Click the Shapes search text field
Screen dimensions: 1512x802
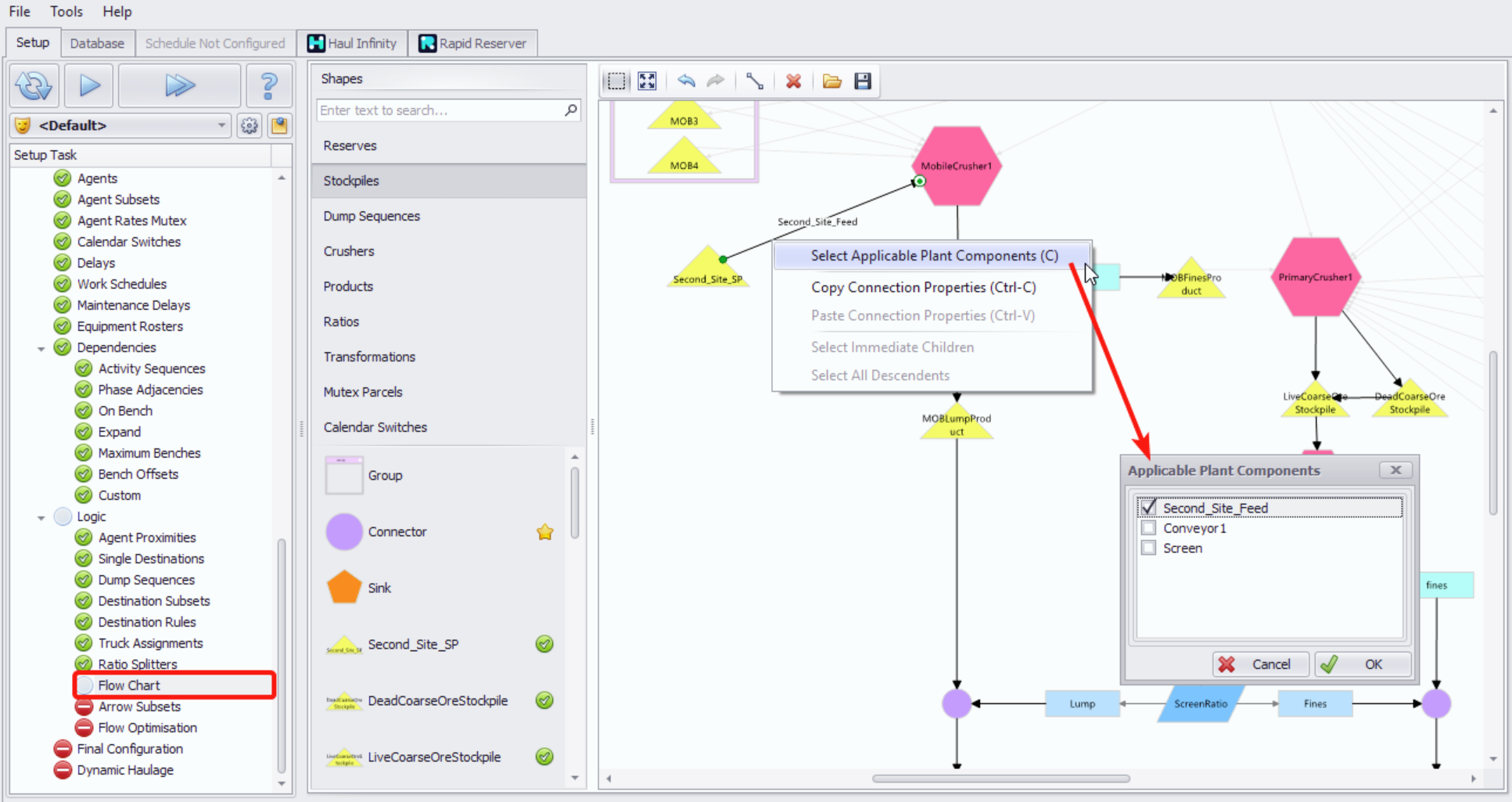pyautogui.click(x=440, y=110)
